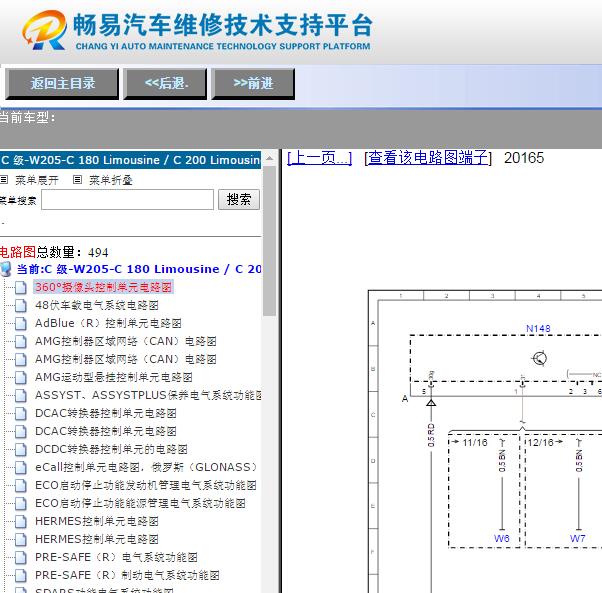Screen dimensions: 602x593
Task: Click document icon beside second HERMES控制单元电路图
Action: coord(21,539)
